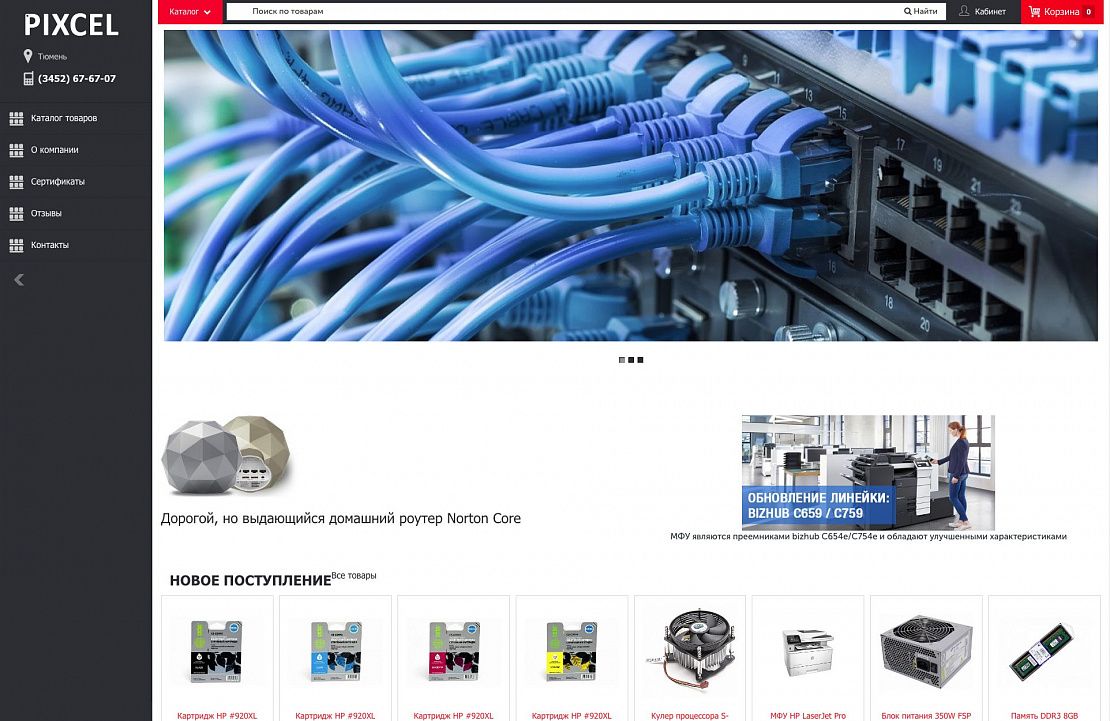This screenshot has height=721, width=1110.
Task: Open the Norton Core router article image
Action: (227, 456)
